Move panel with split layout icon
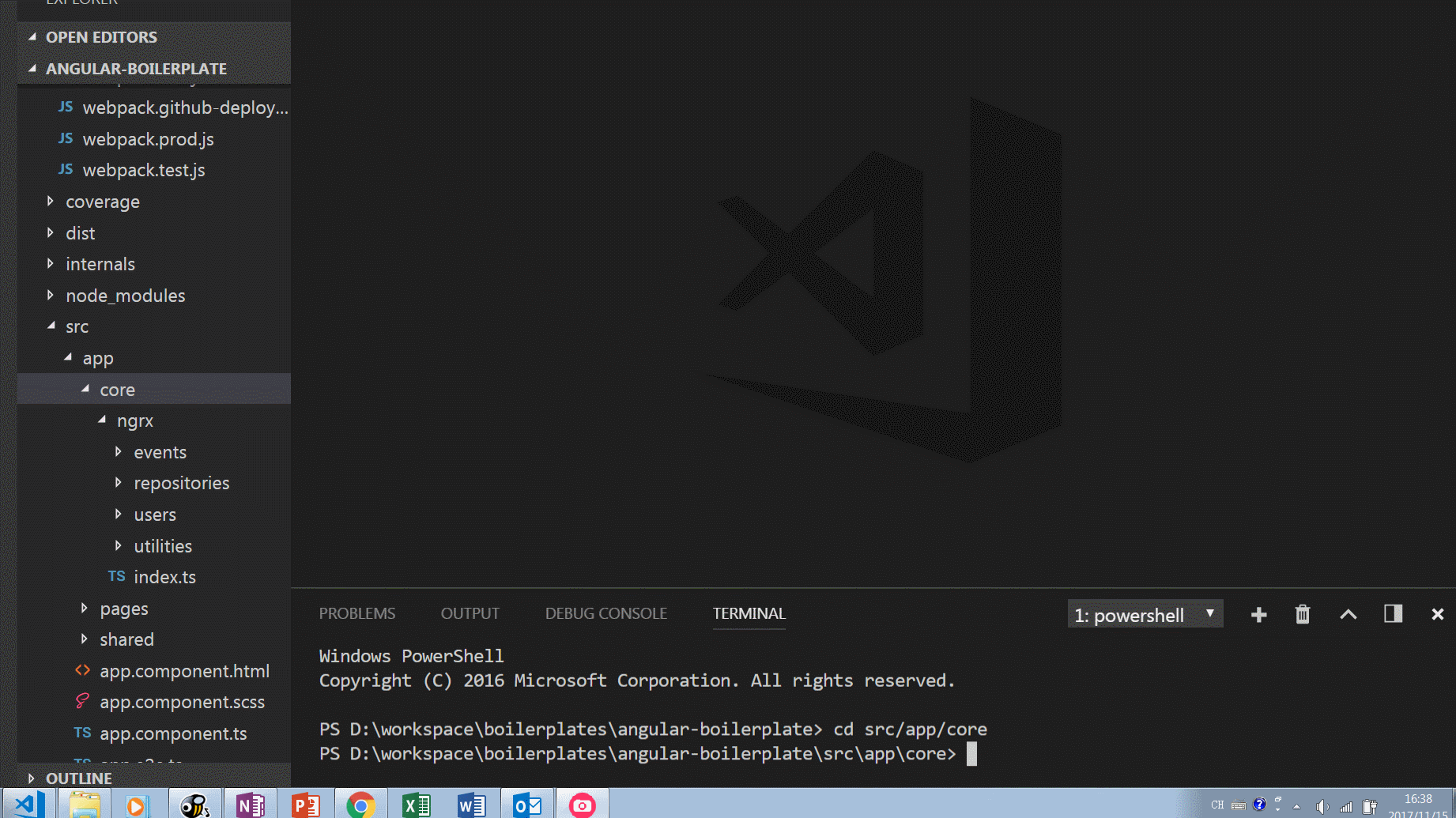Screen dimensions: 1456x818 pos(1393,614)
